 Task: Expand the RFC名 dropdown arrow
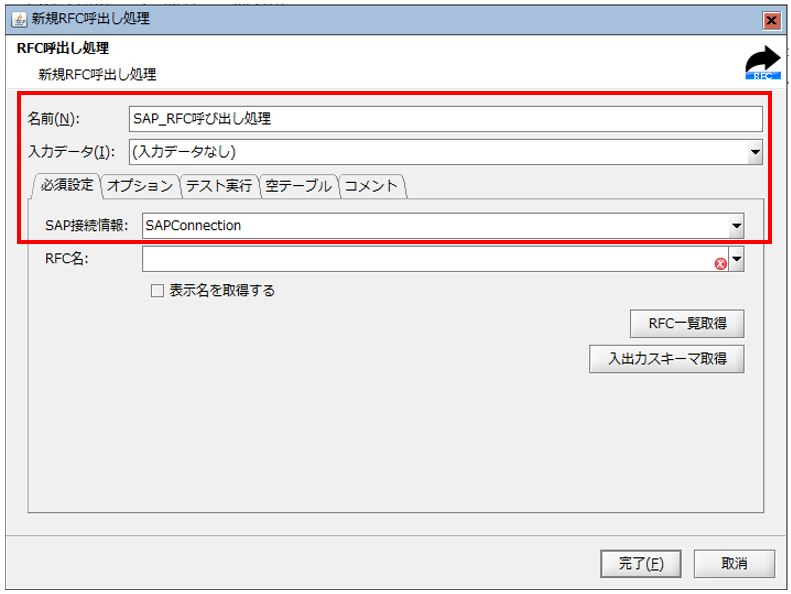pos(737,260)
